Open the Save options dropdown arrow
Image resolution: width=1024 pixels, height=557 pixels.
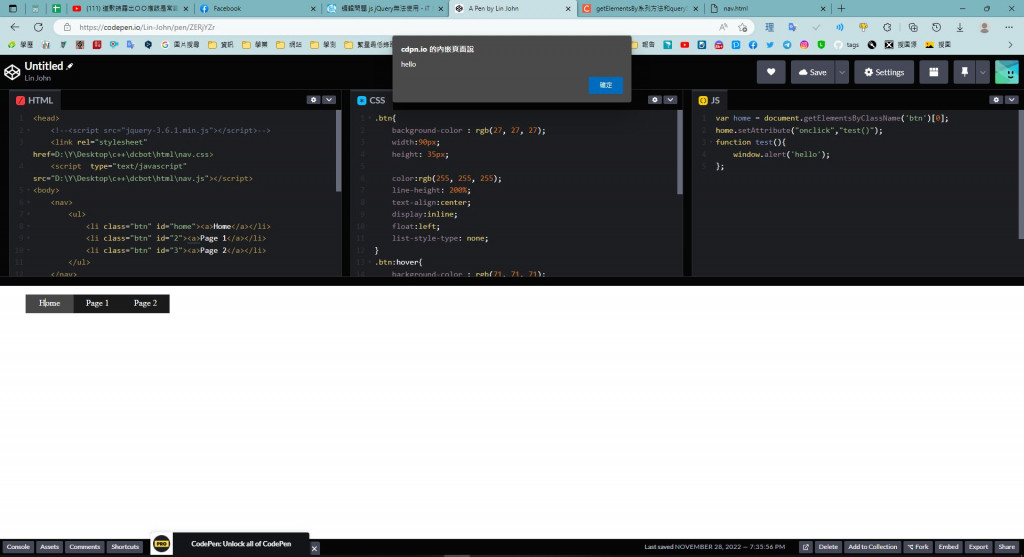pyautogui.click(x=842, y=72)
